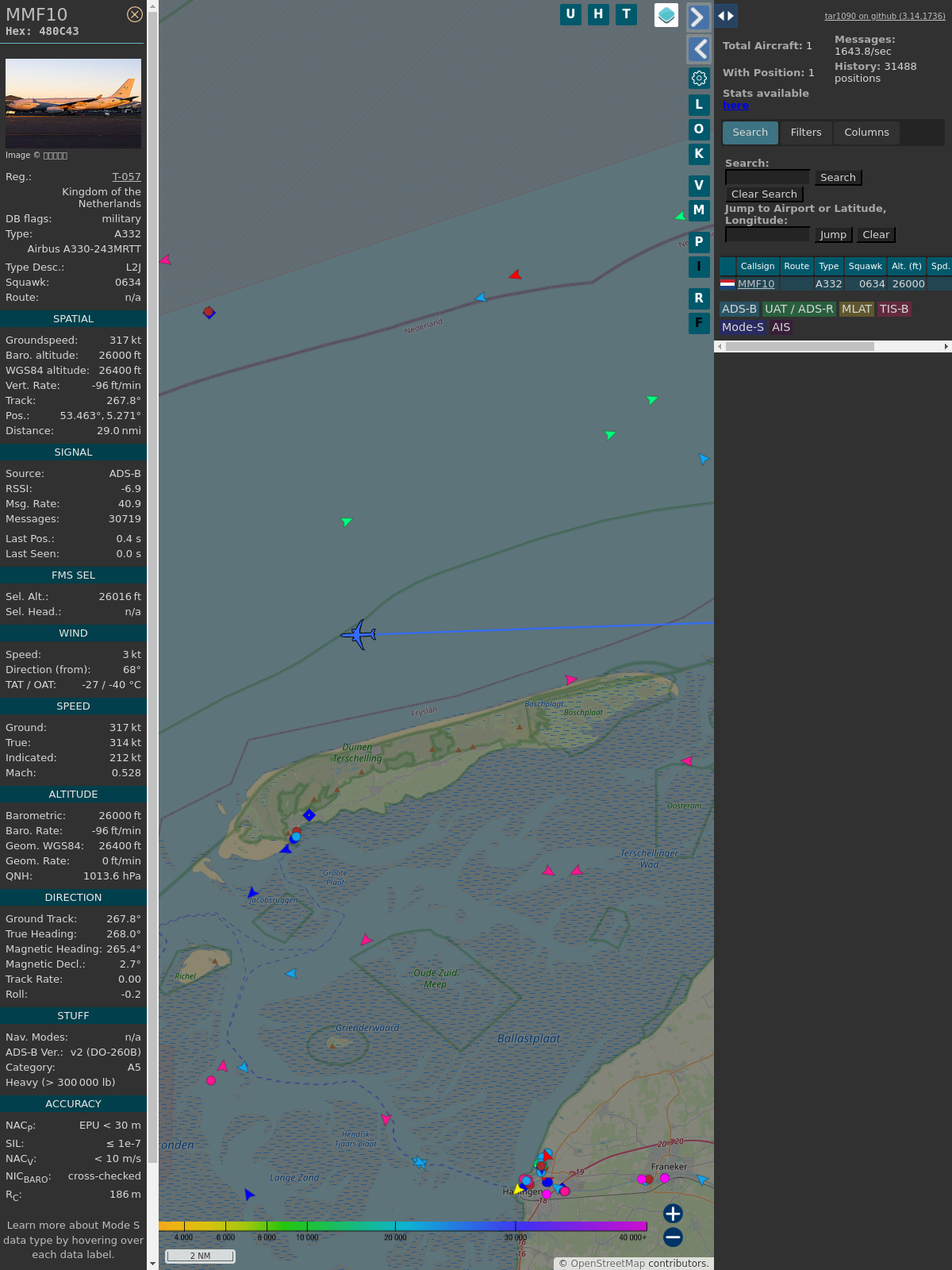The height and width of the screenshot is (1270, 952).
Task: Click the R map button
Action: pyautogui.click(x=699, y=298)
